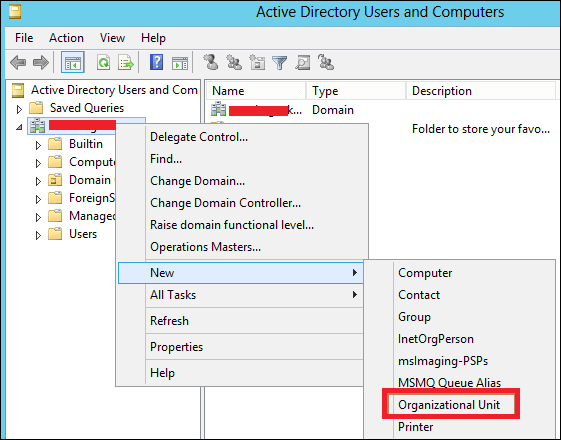The width and height of the screenshot is (561, 440).
Task: Click the 'Domain' type cell
Action: [333, 109]
